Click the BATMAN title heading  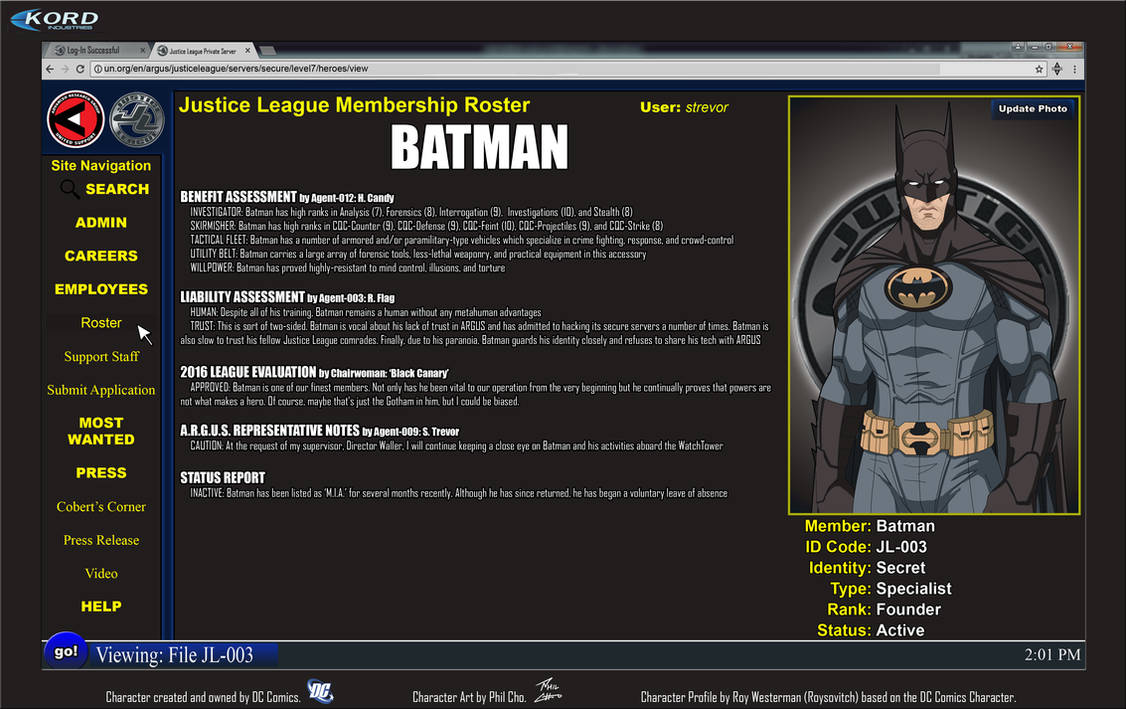[480, 148]
